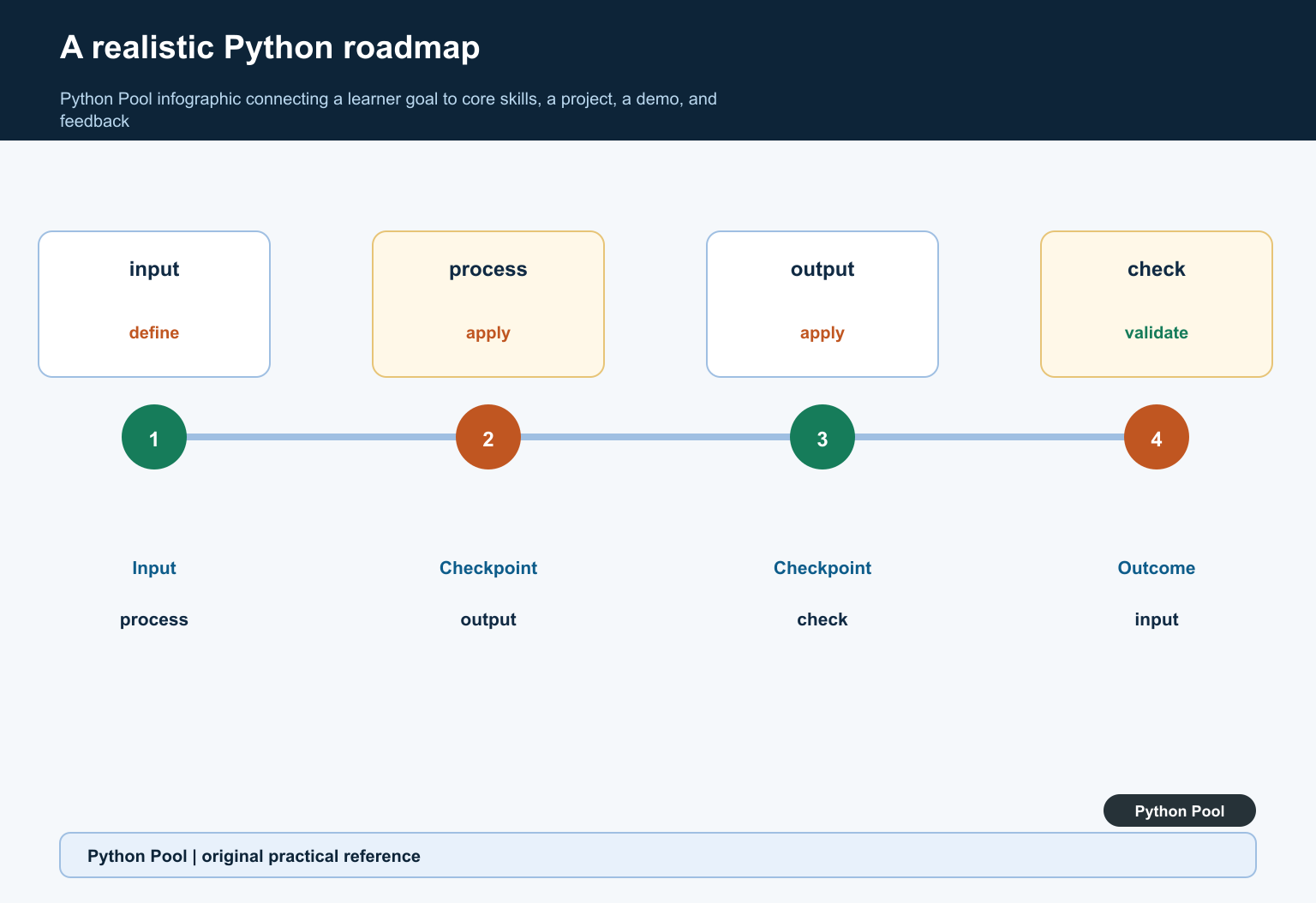
Task: Click the step 2 orange circle marker
Action: pyautogui.click(x=488, y=437)
